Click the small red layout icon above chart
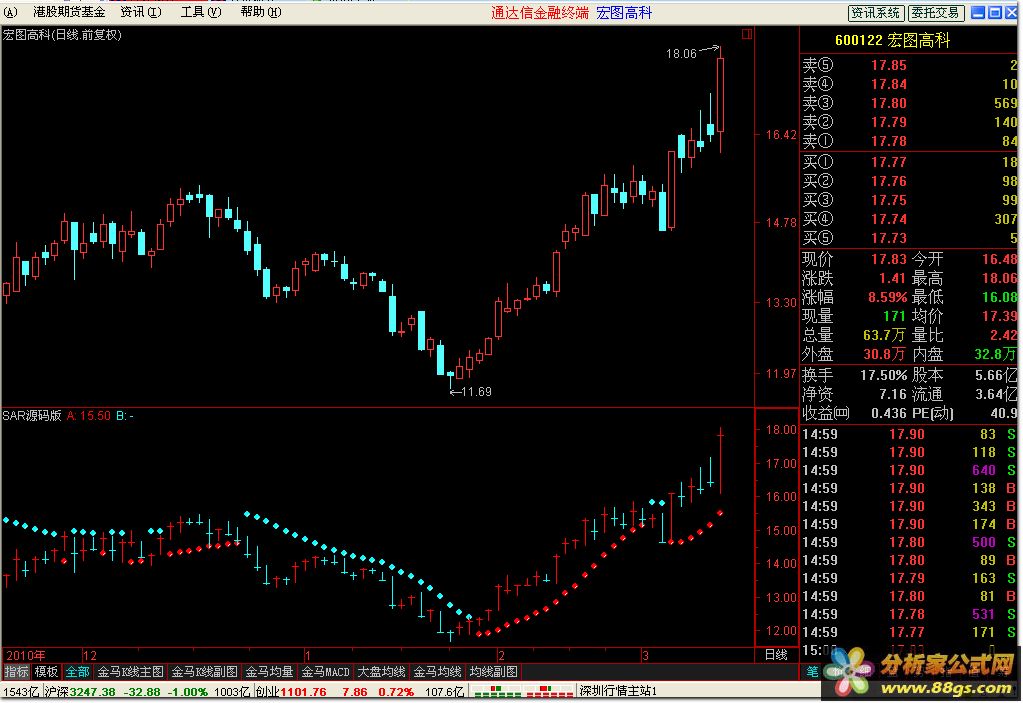 click(x=747, y=34)
